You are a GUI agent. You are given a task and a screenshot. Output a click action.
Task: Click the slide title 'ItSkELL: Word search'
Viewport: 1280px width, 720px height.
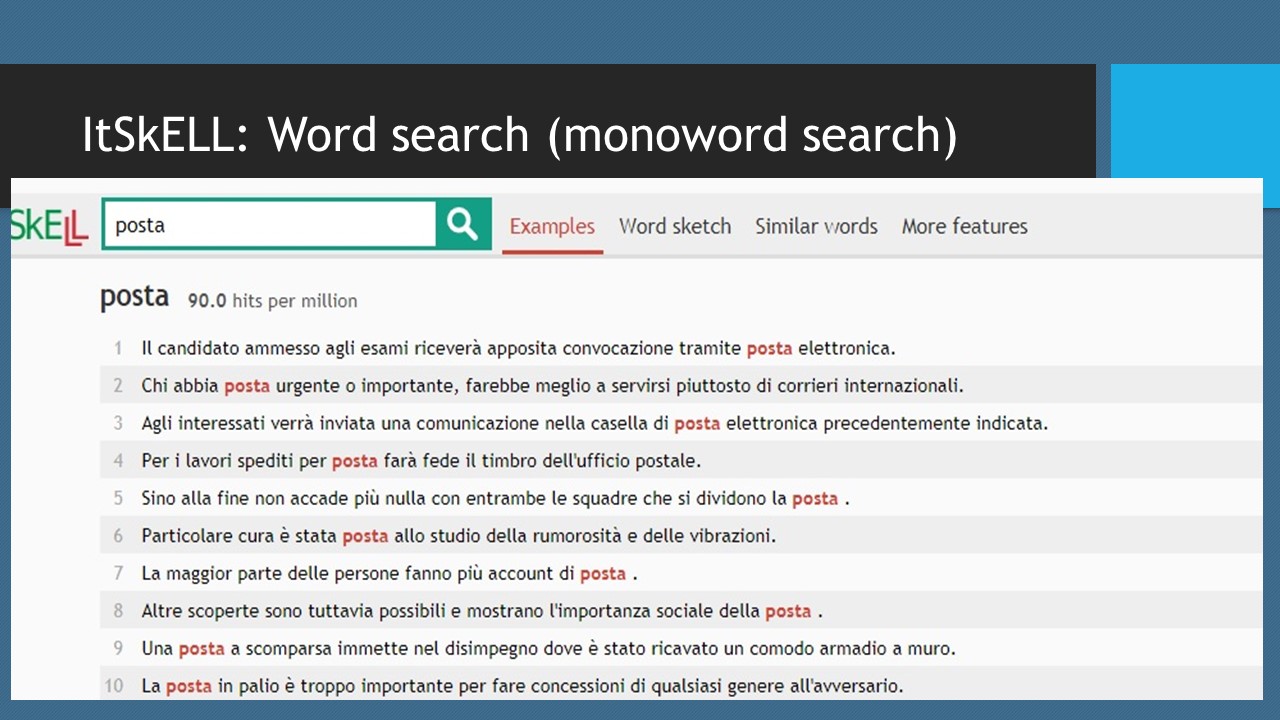519,134
